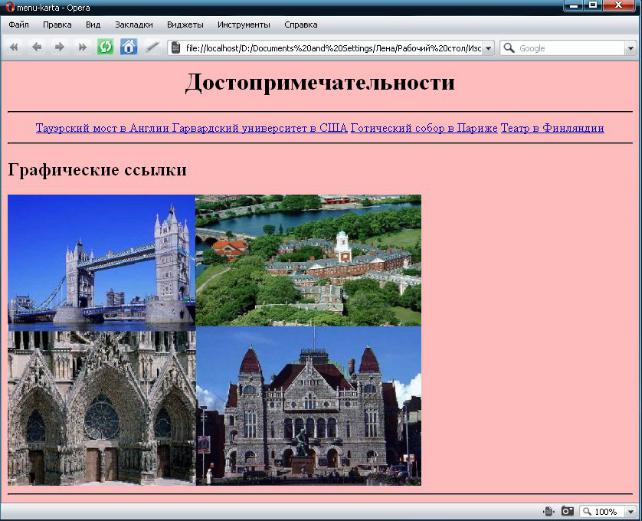Open the address bar history dropdown

point(488,48)
